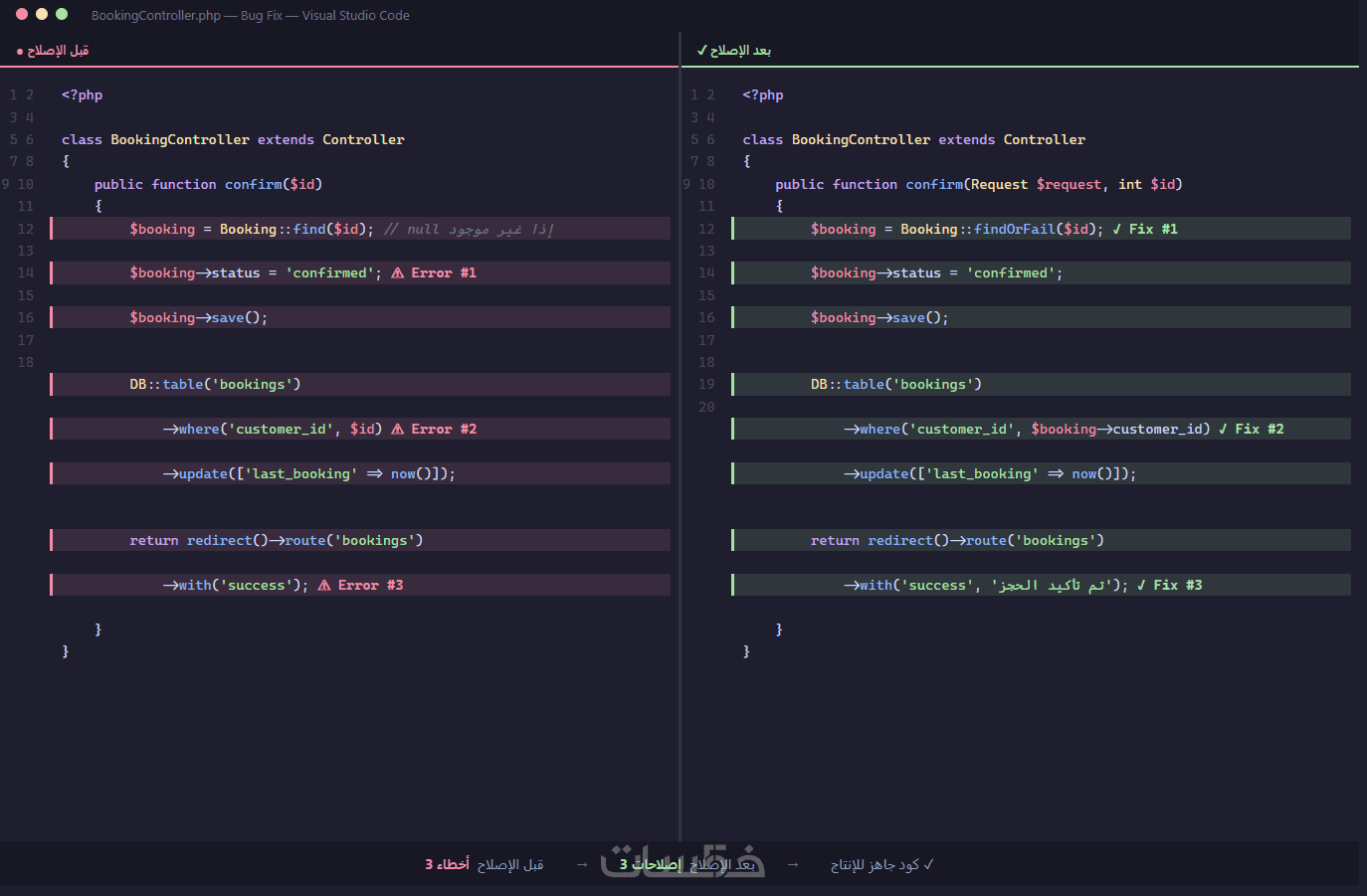Click the Fix #2 label
Screen dimensions: 1367x896
1260,430
